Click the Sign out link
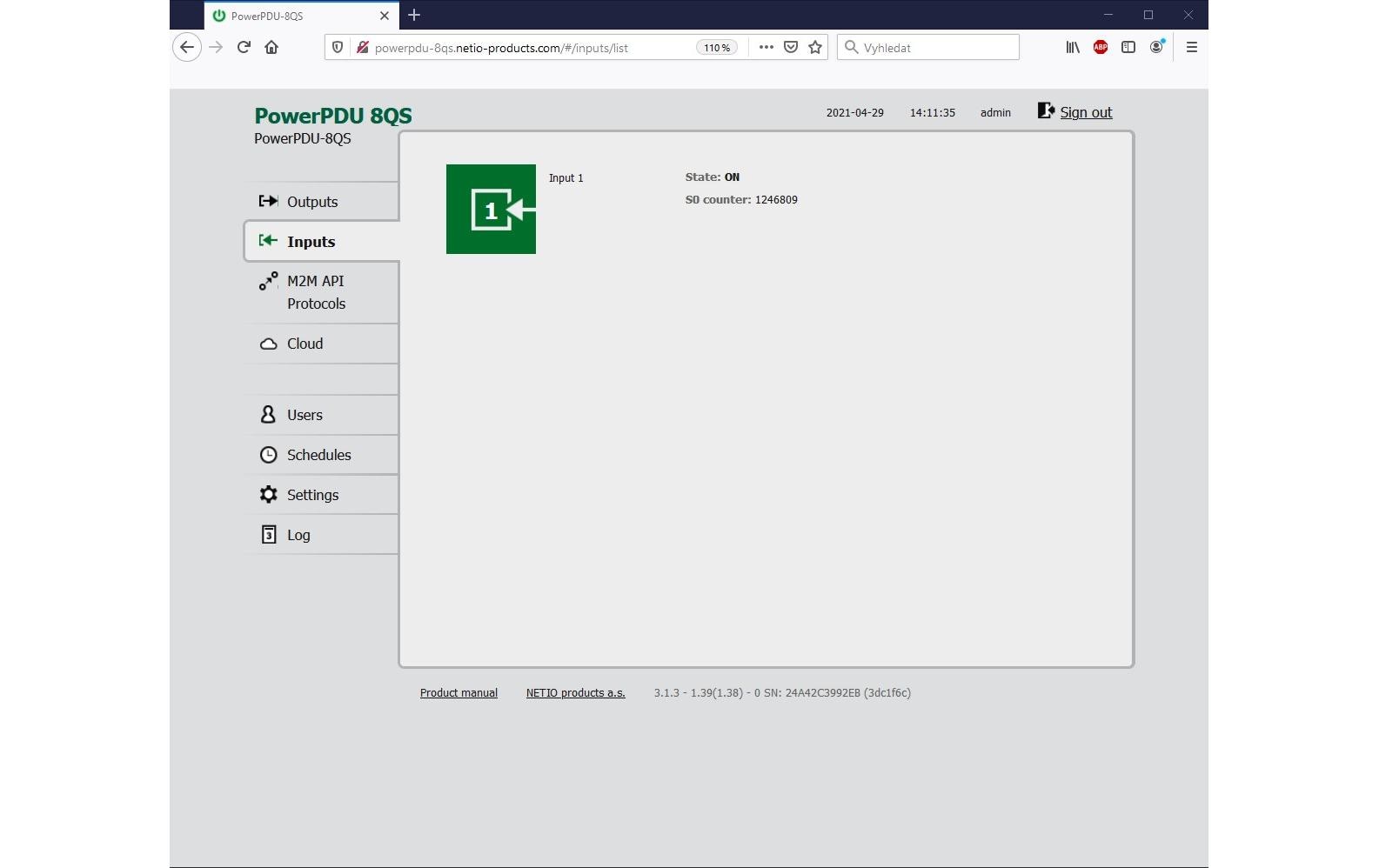Screen dimensions: 1379x868 pyautogui.click(x=1086, y=112)
